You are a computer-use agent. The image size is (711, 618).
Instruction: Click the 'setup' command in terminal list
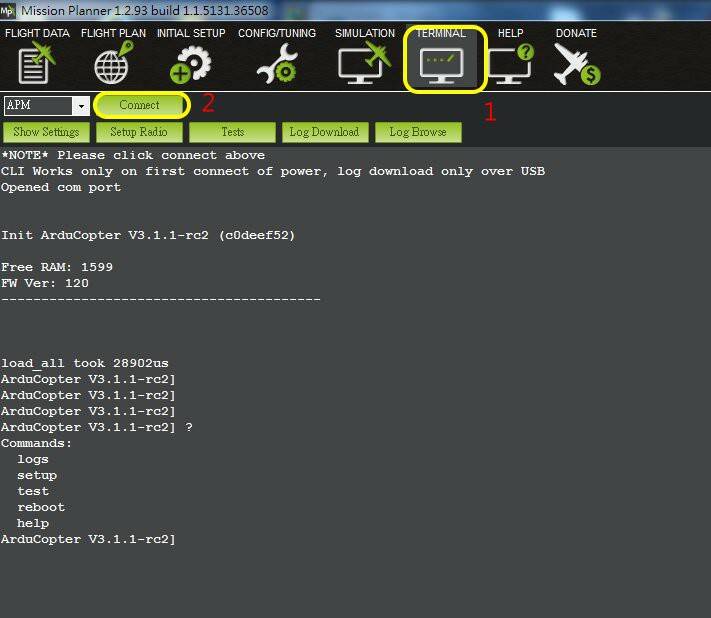click(x=37, y=475)
